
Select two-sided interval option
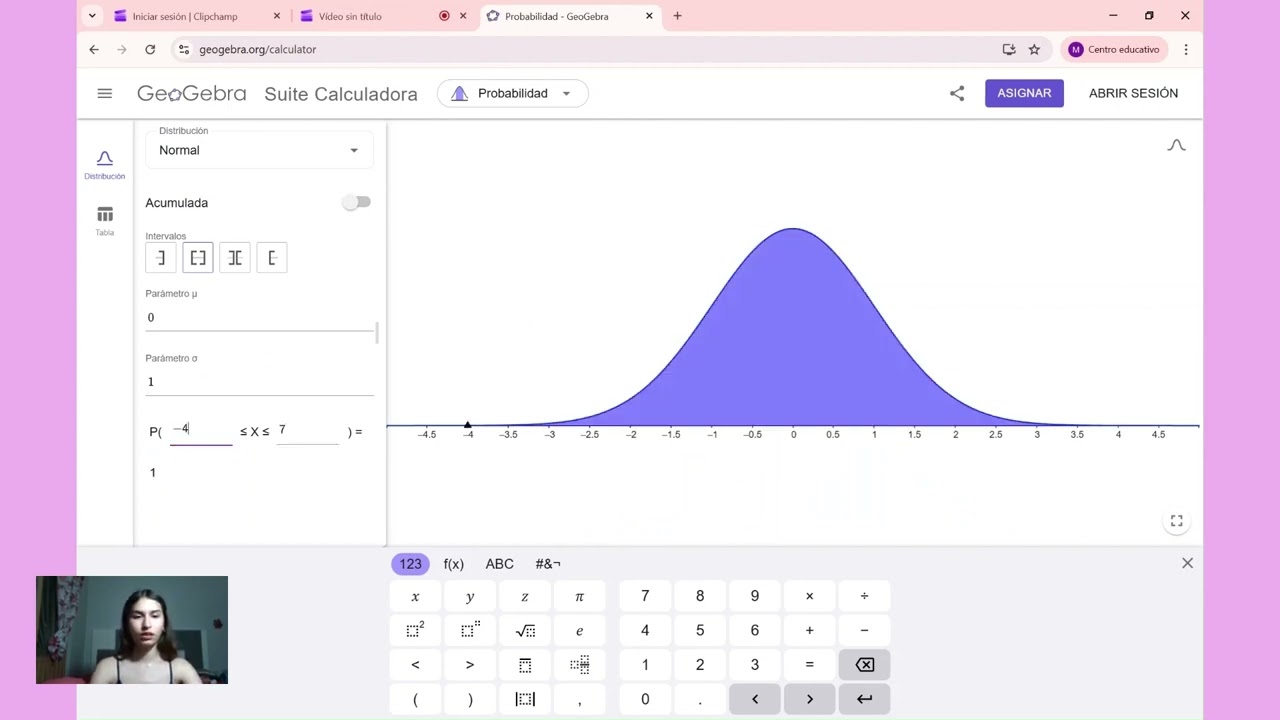point(197,258)
